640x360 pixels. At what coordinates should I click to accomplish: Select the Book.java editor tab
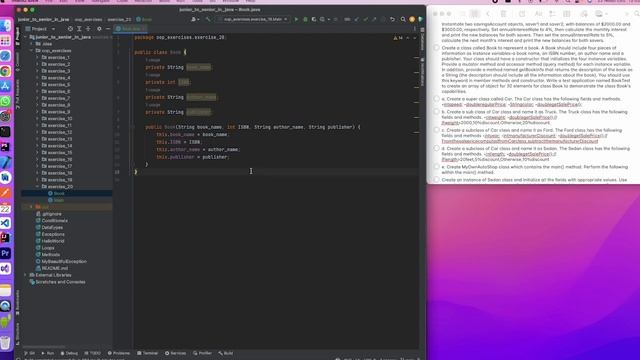coord(131,29)
